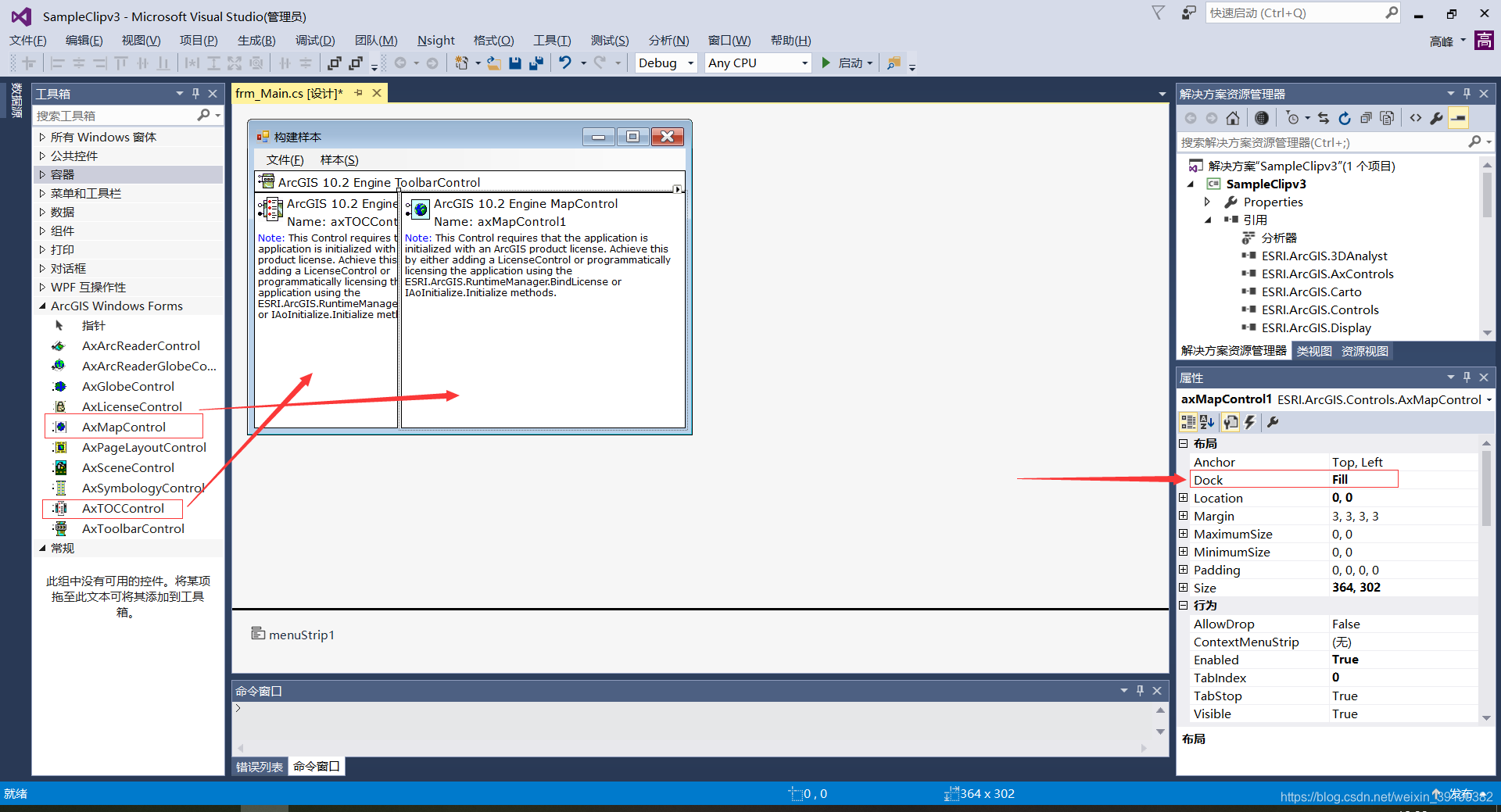Click the Save icon in main toolbar

[x=515, y=63]
